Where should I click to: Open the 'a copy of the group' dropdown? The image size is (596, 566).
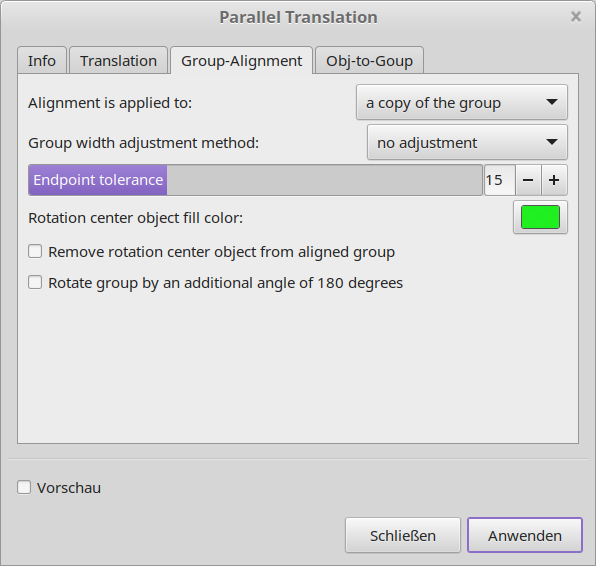pyautogui.click(x=462, y=102)
